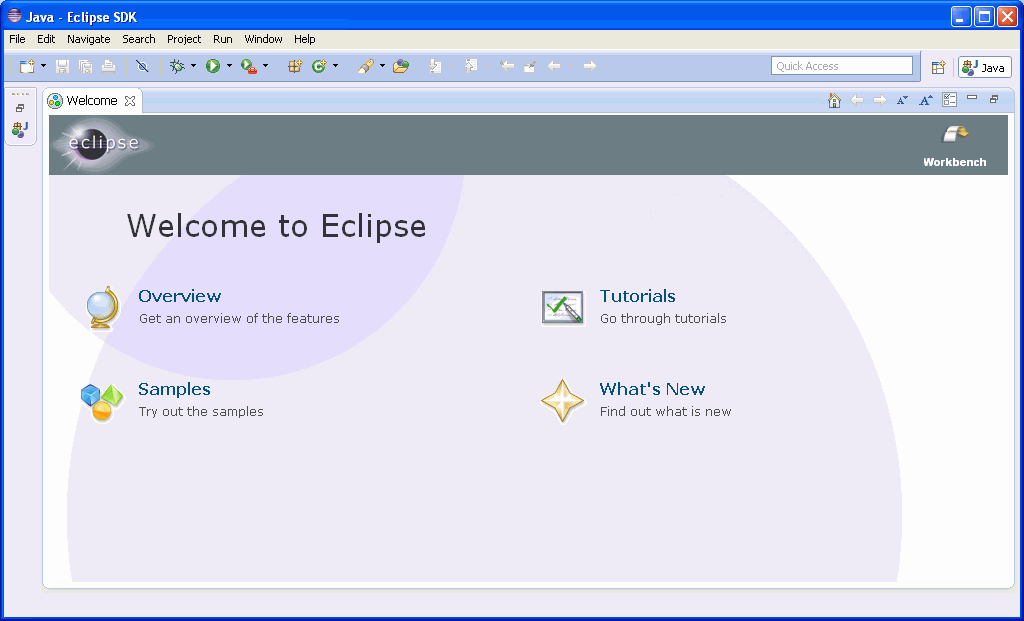Expand the Run dropdown arrow

pyautogui.click(x=229, y=66)
